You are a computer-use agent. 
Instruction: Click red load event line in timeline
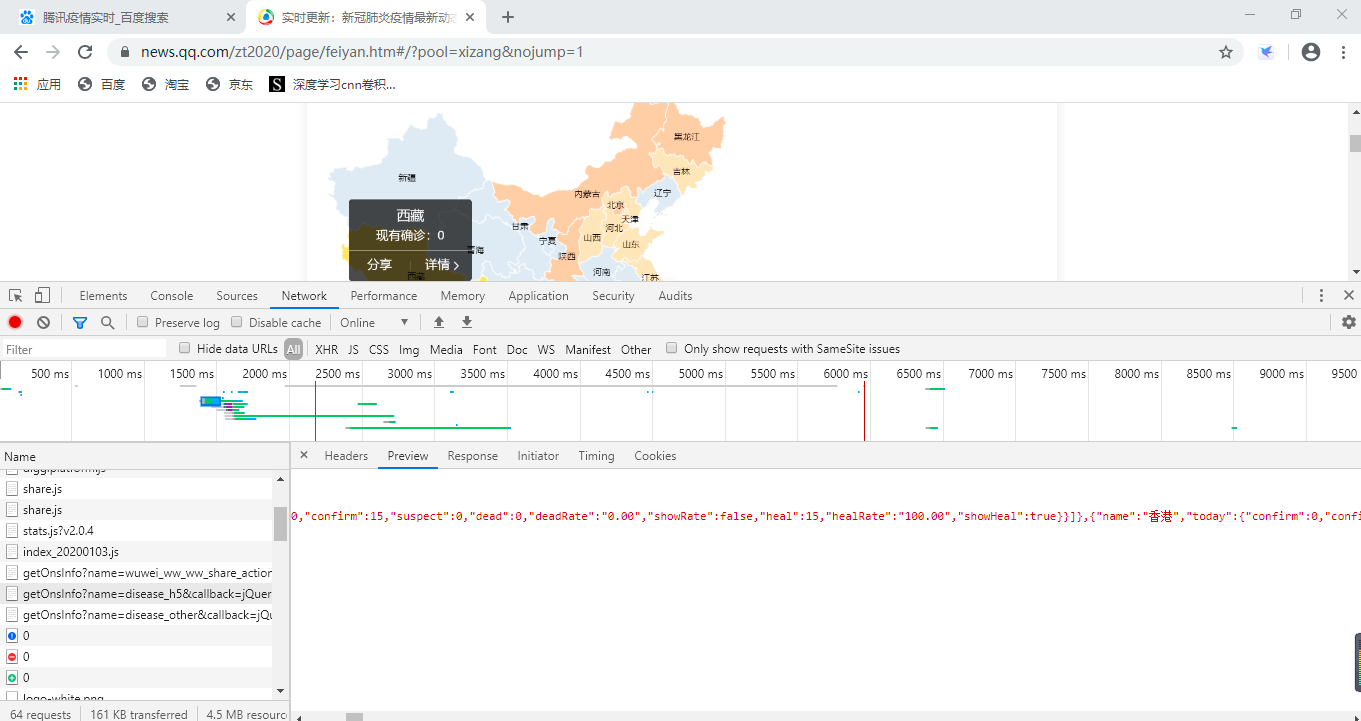click(864, 410)
